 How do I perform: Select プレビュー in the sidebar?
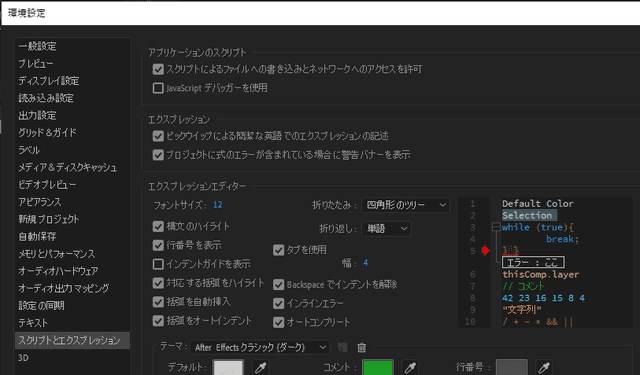[x=72, y=64]
